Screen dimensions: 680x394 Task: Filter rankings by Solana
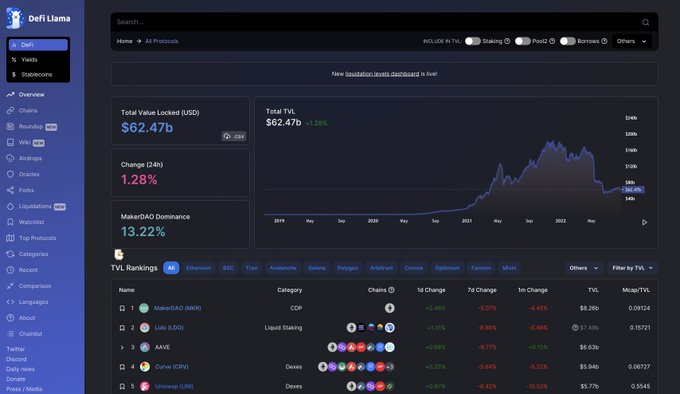coord(317,268)
